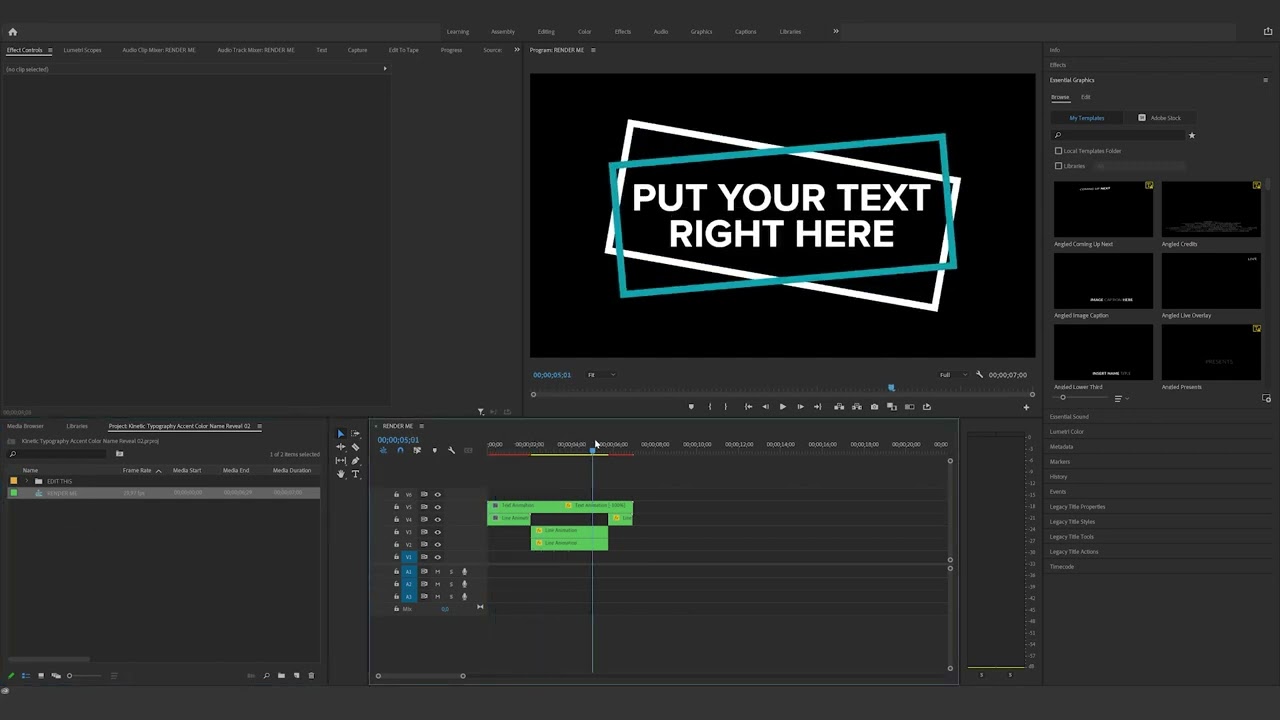1280x720 pixels.
Task: Click Export Frame camera icon
Action: (x=874, y=407)
